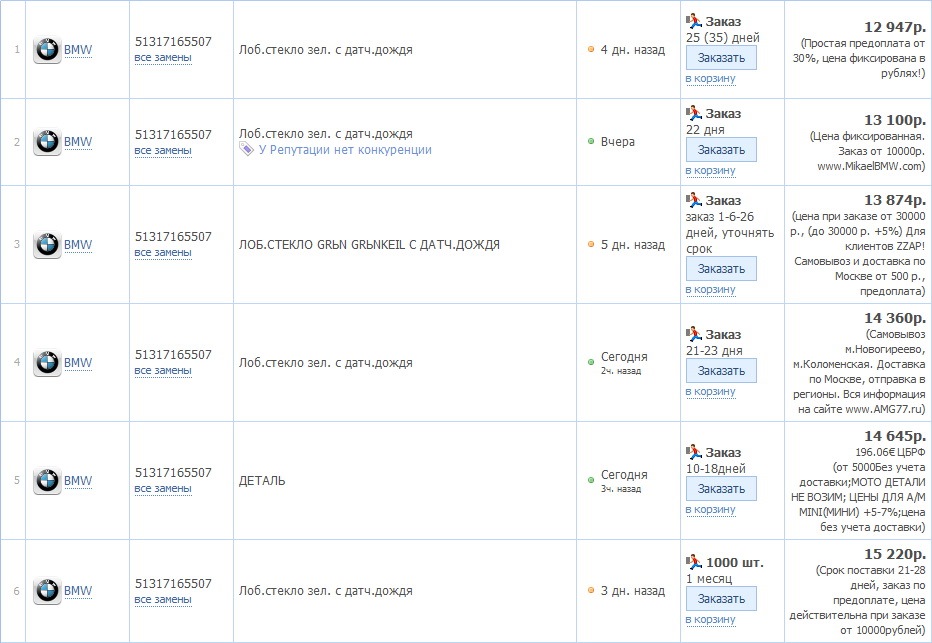Click the BMW brand link in row 6
The image size is (932, 643).
click(78, 591)
